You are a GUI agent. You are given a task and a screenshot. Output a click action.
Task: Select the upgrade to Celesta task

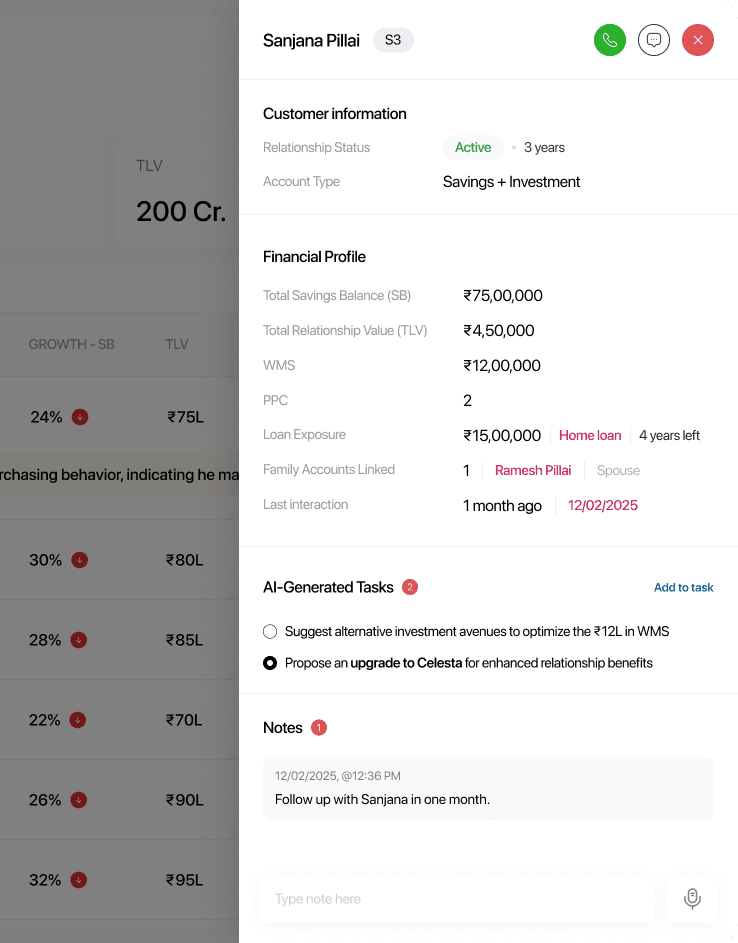coord(270,663)
